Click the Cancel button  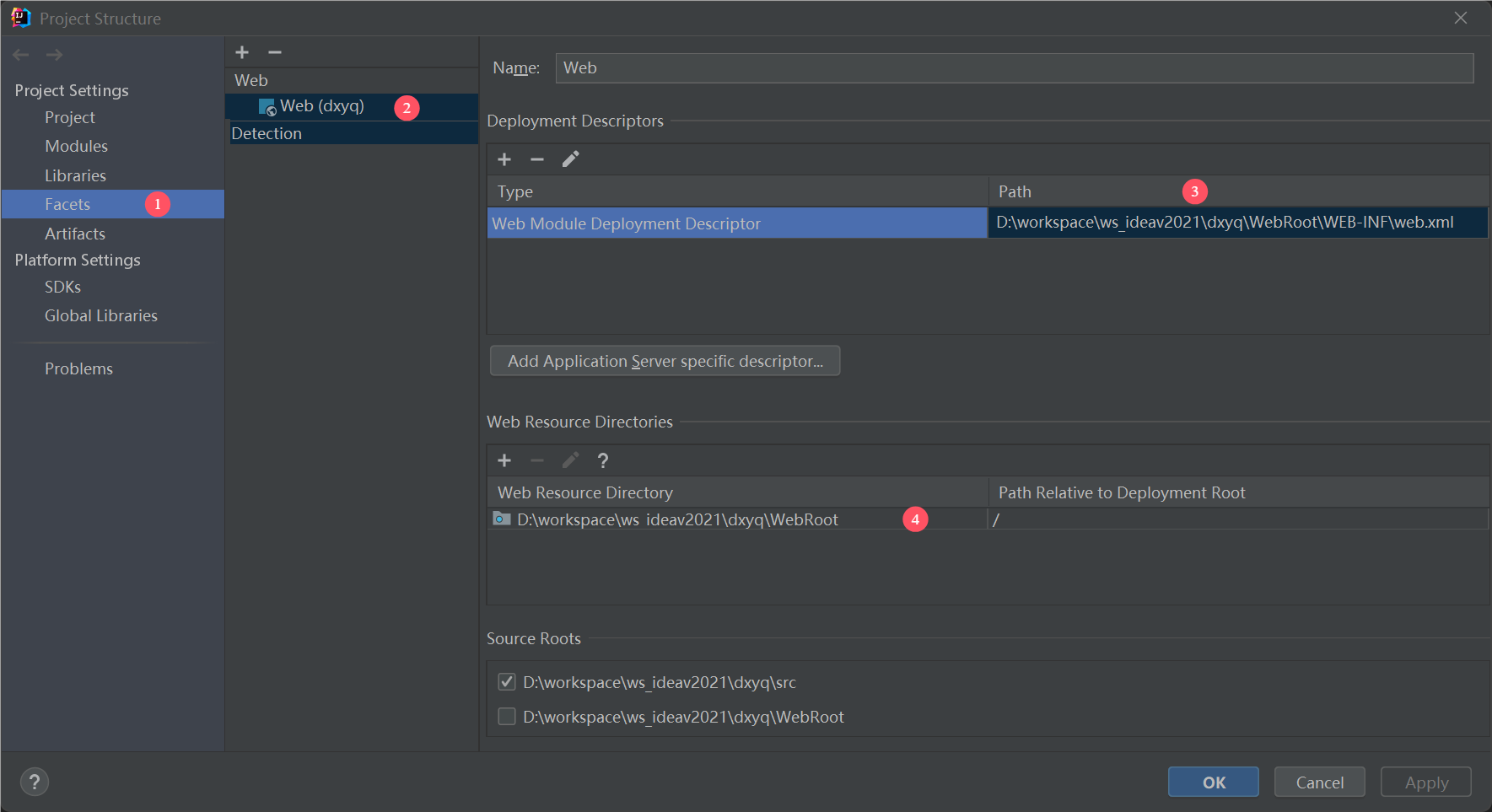[x=1319, y=782]
